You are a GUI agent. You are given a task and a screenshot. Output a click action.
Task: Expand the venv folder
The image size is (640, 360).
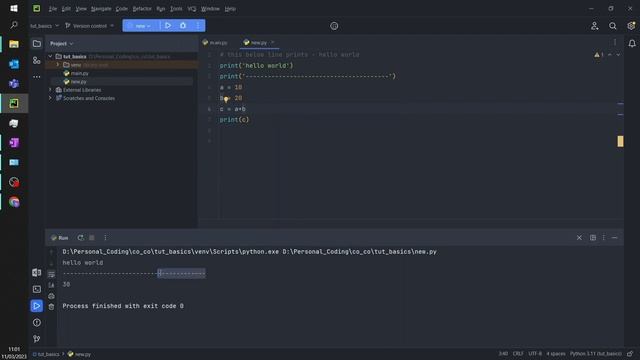(x=58, y=65)
